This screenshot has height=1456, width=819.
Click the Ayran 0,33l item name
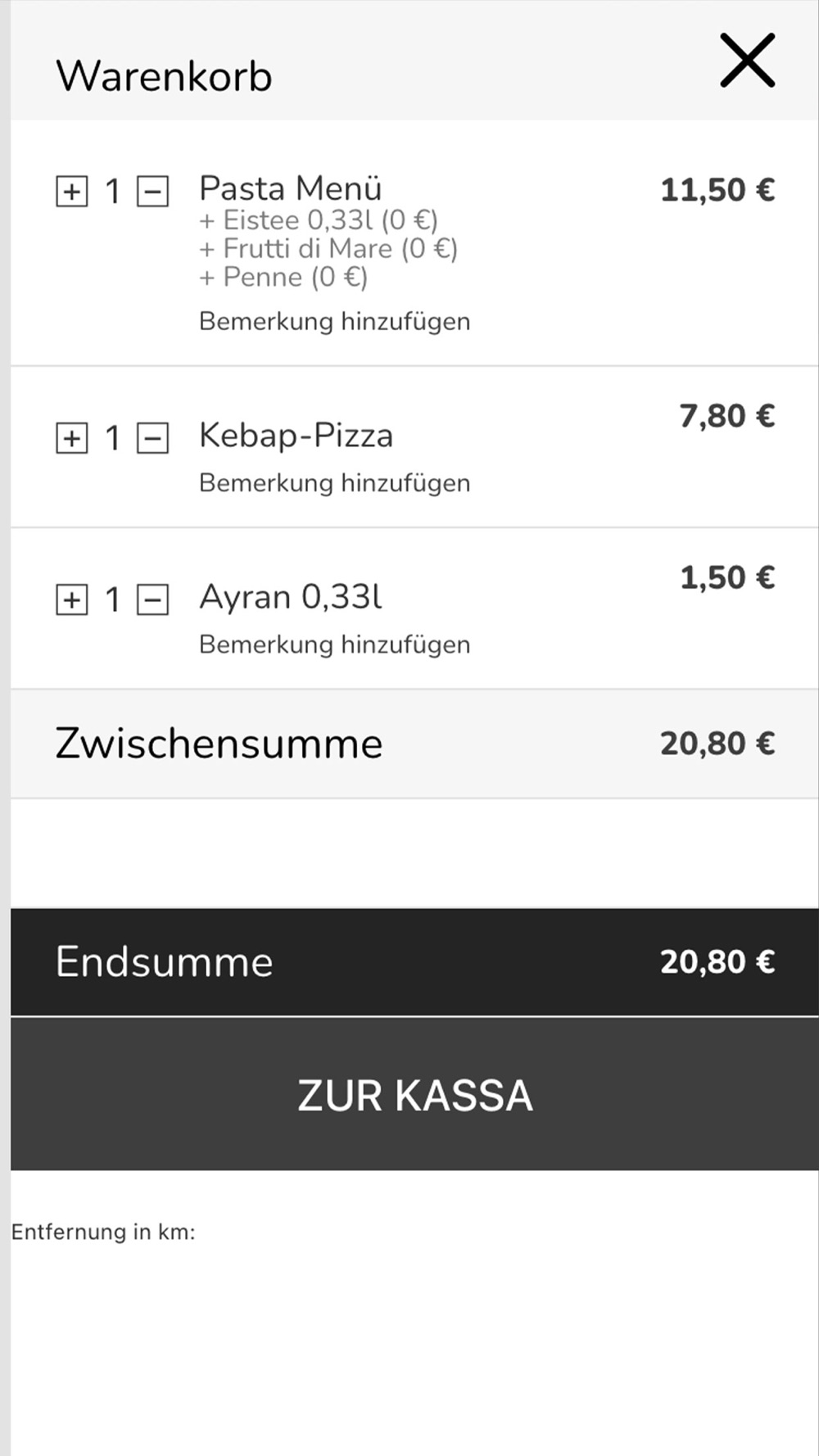(x=291, y=597)
